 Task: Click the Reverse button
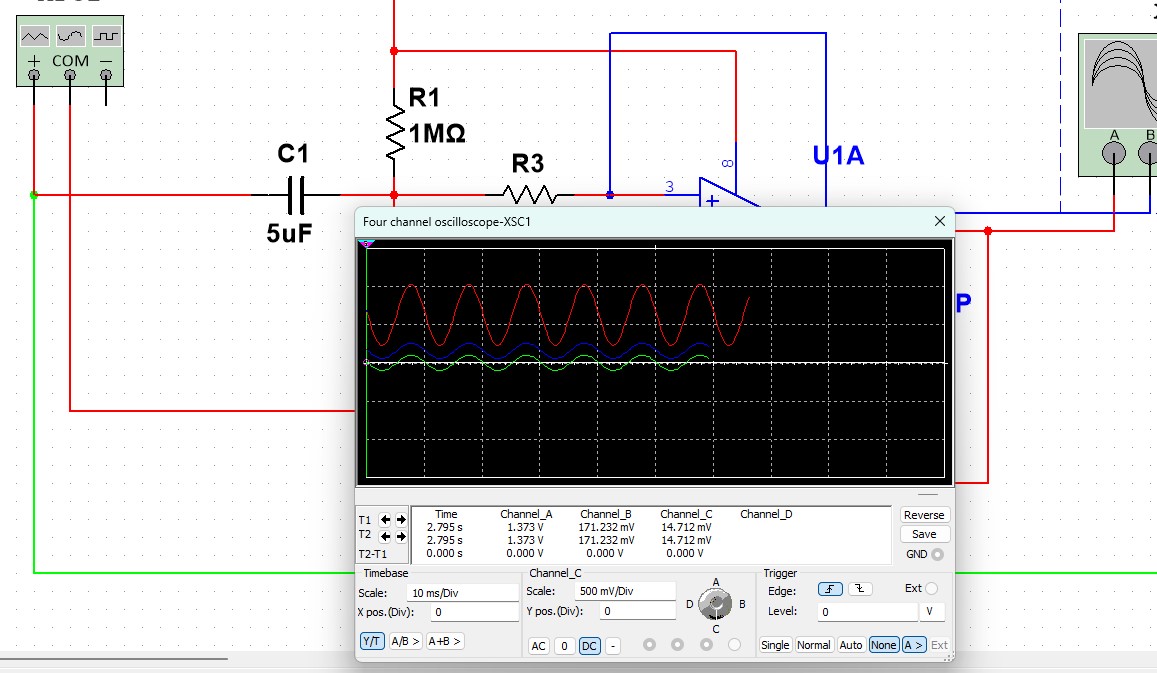[924, 515]
